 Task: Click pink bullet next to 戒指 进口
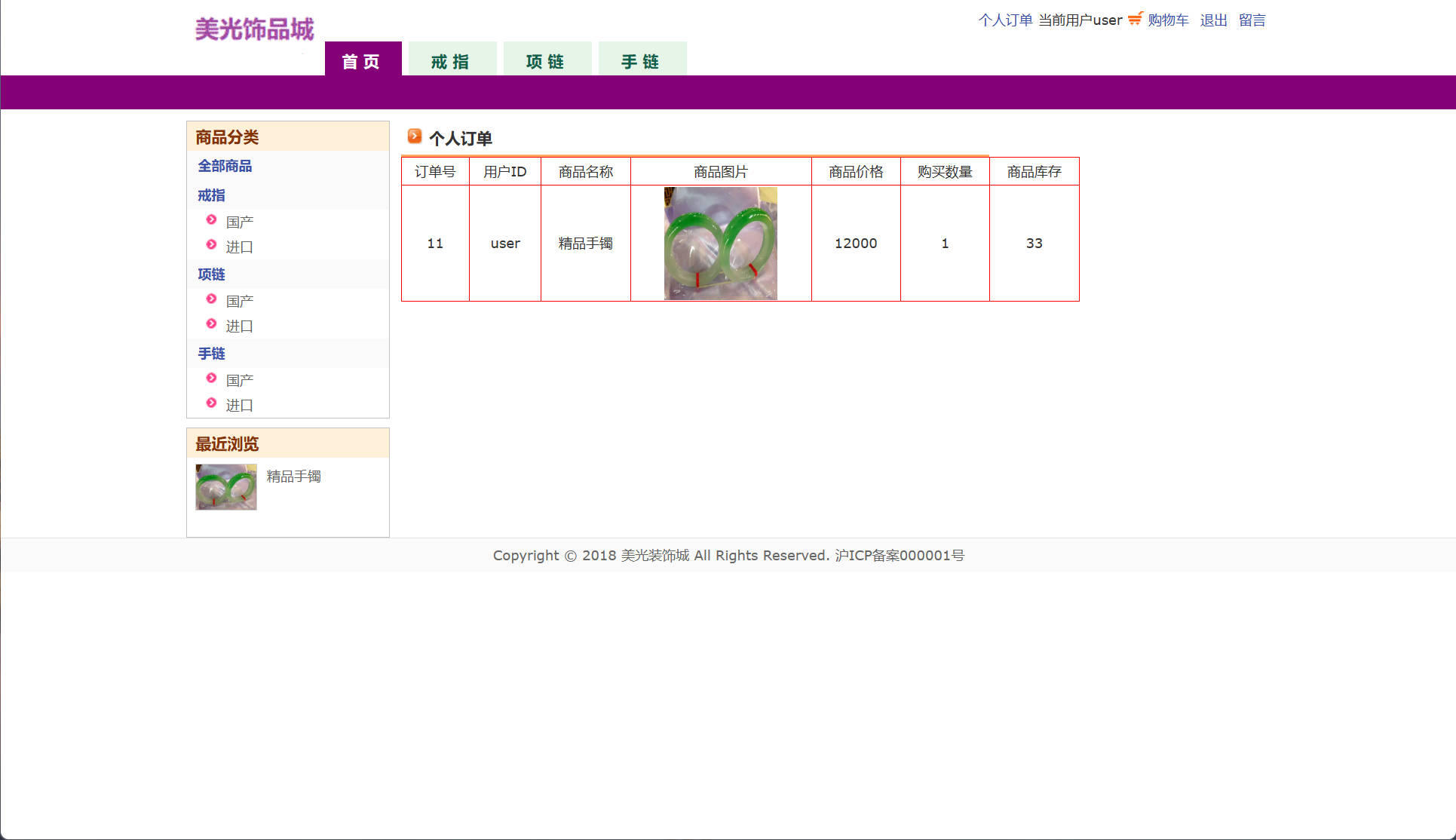click(211, 245)
